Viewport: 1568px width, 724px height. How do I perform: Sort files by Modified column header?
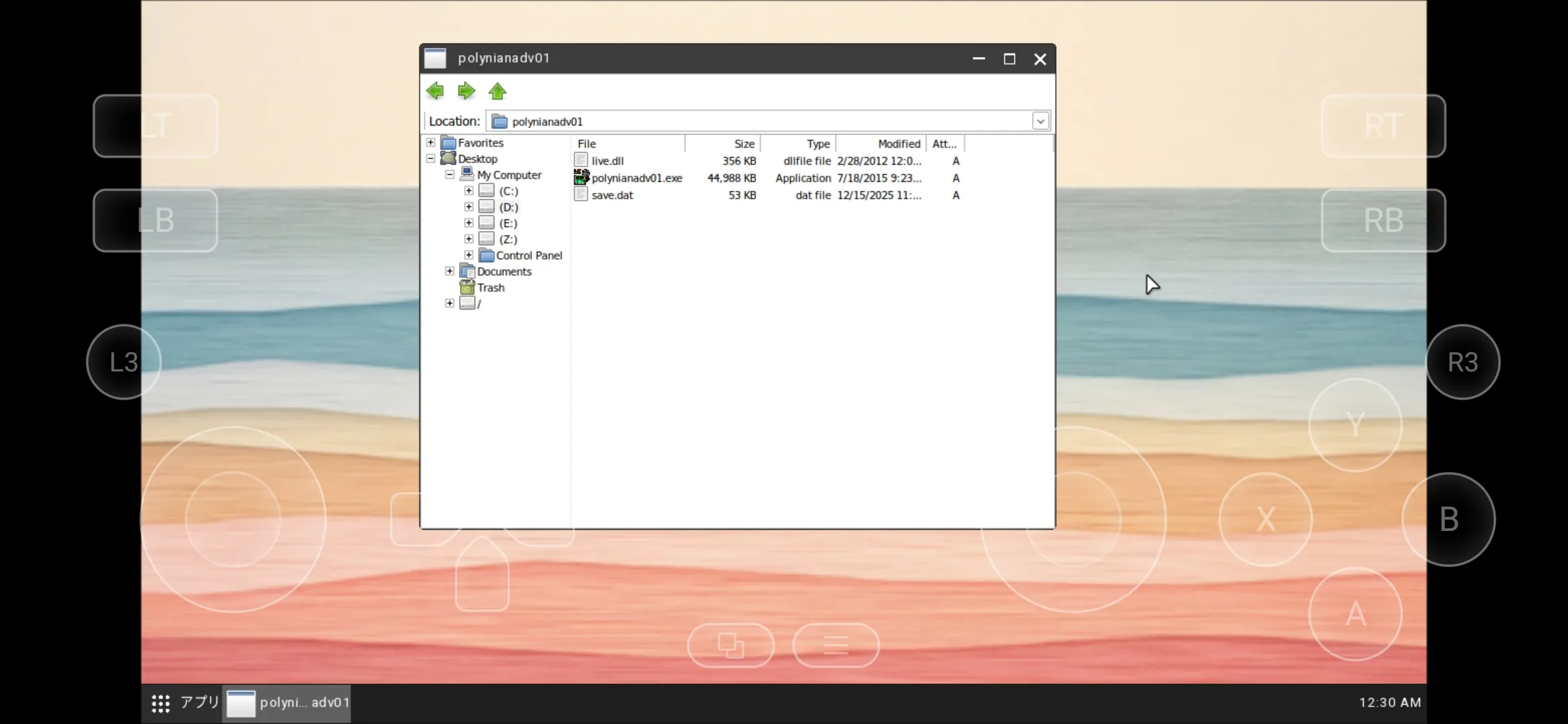pos(880,143)
